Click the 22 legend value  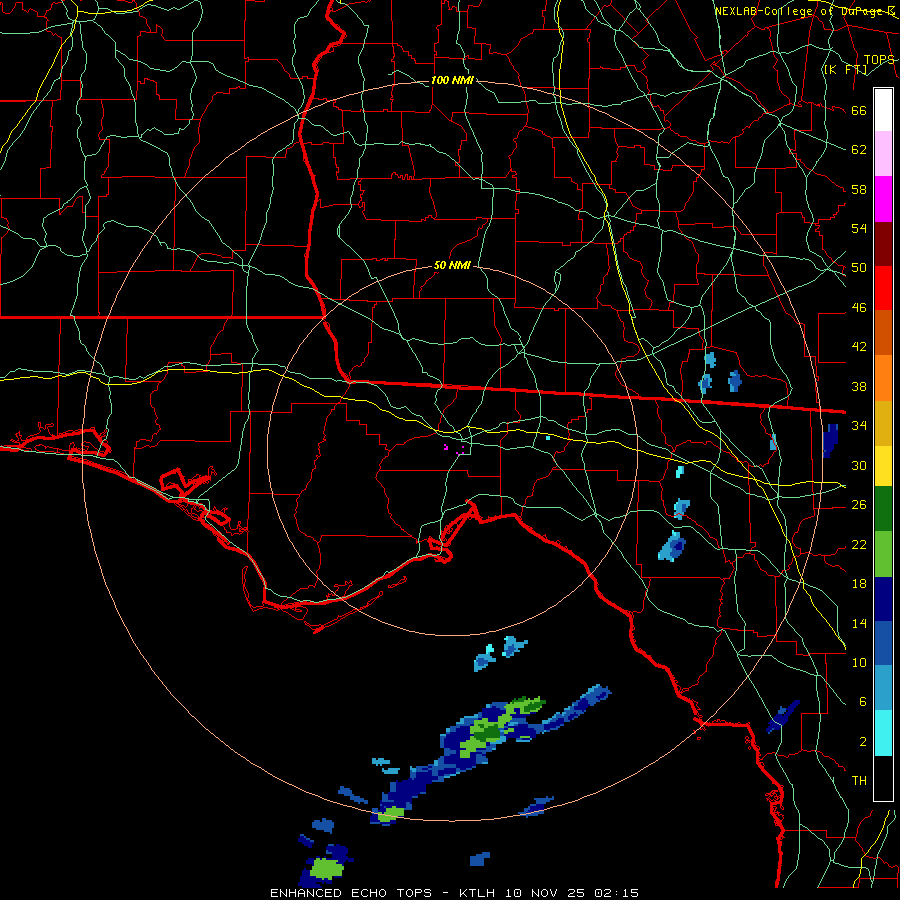[x=859, y=544]
